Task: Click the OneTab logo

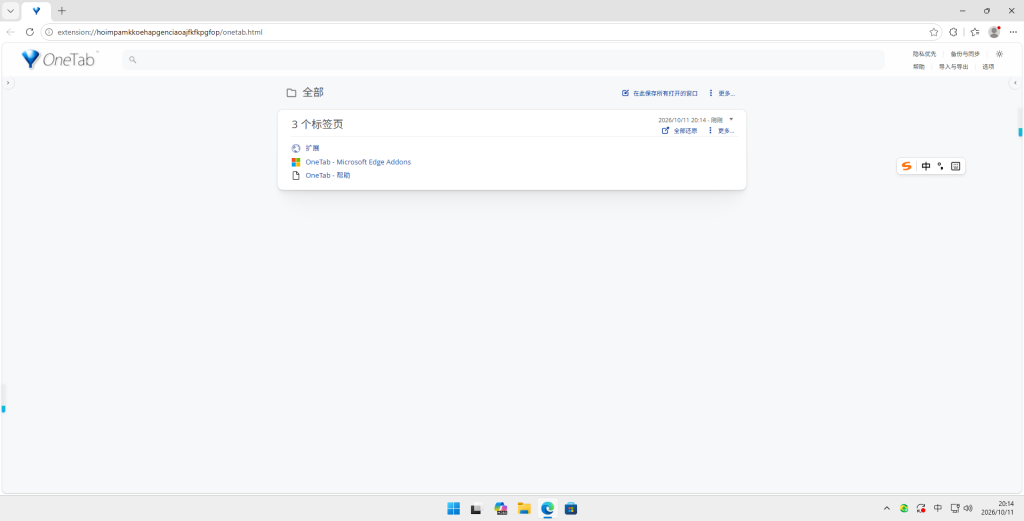Action: pyautogui.click(x=59, y=59)
